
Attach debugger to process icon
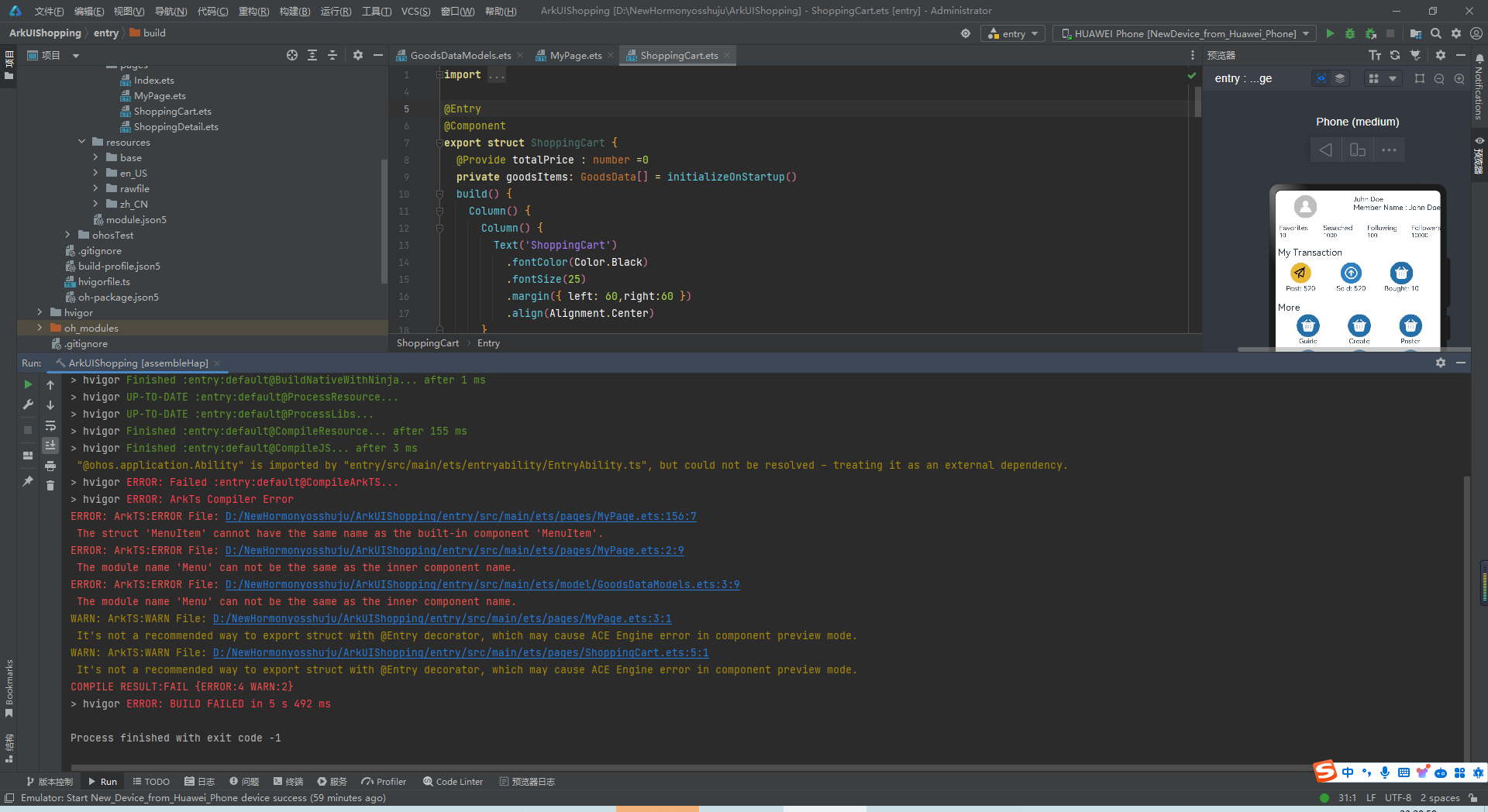[x=1370, y=33]
